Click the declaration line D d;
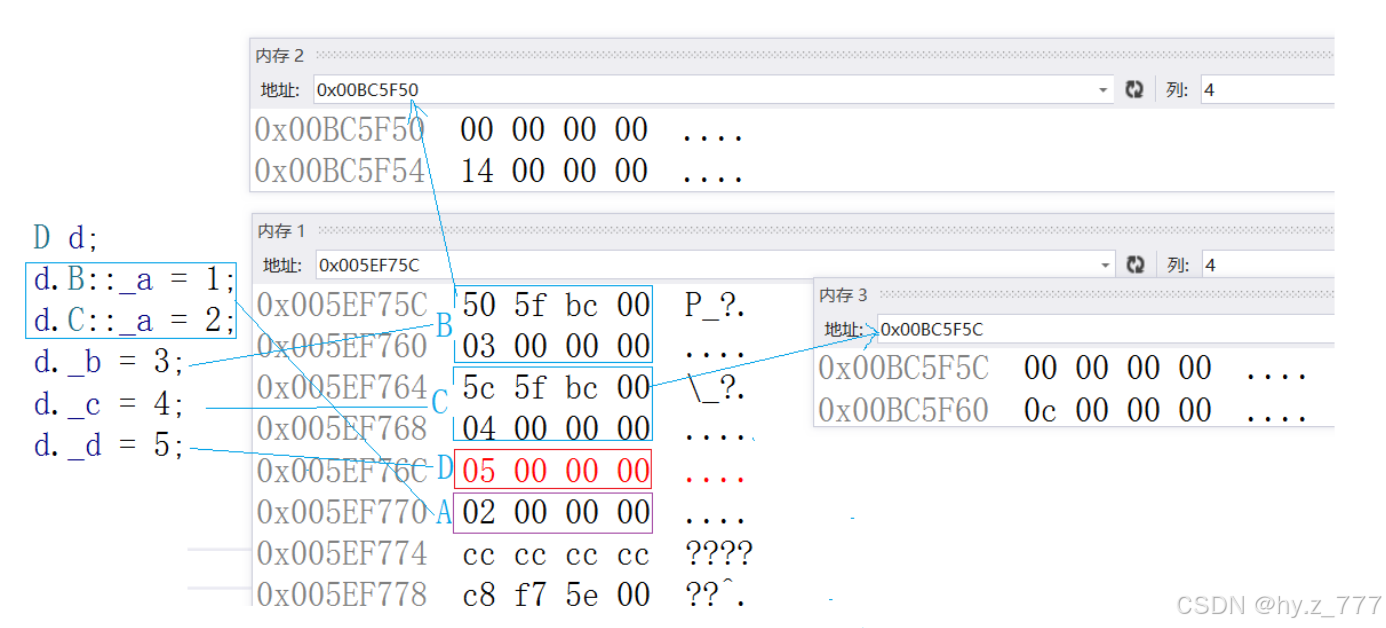Viewport: 1386px width, 628px height. coord(66,238)
